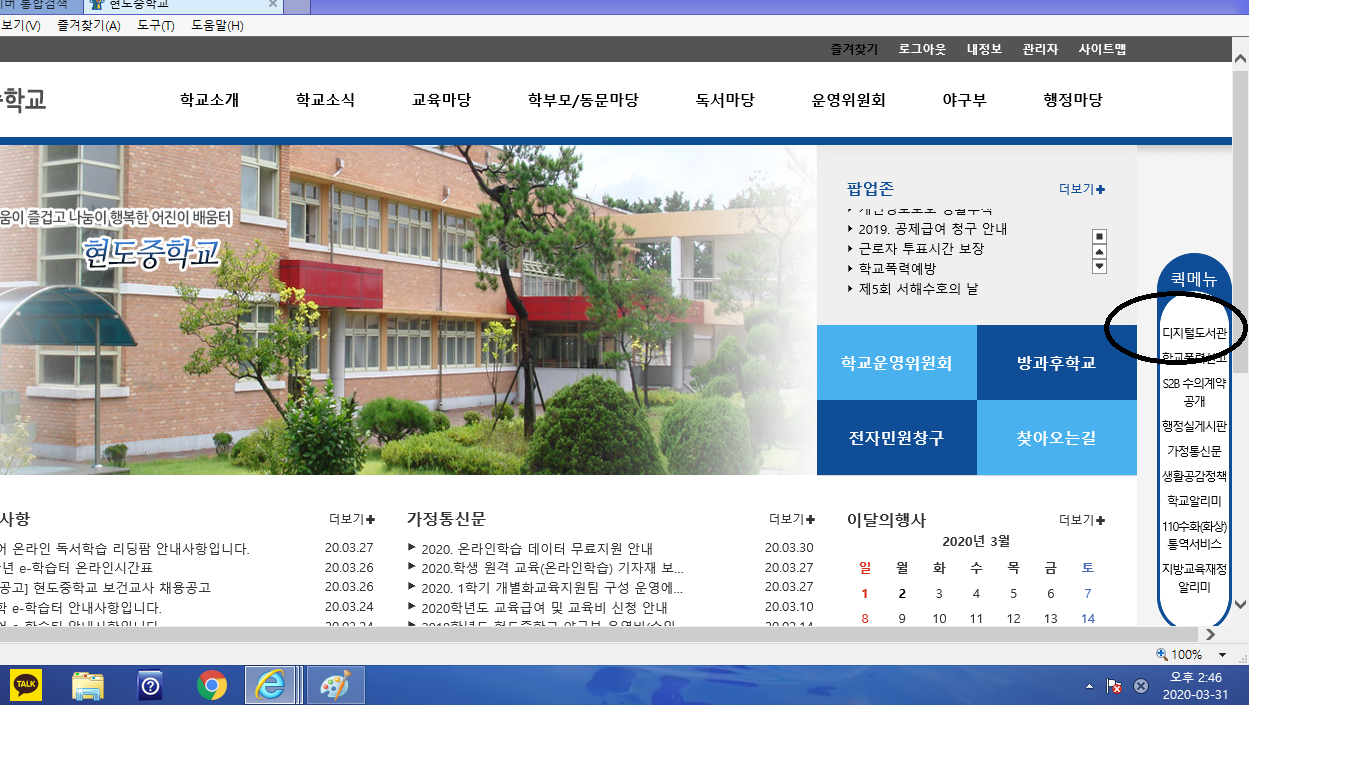The image size is (1366, 768).
Task: Open 가정통신문 in the quick menu
Action: click(1194, 452)
